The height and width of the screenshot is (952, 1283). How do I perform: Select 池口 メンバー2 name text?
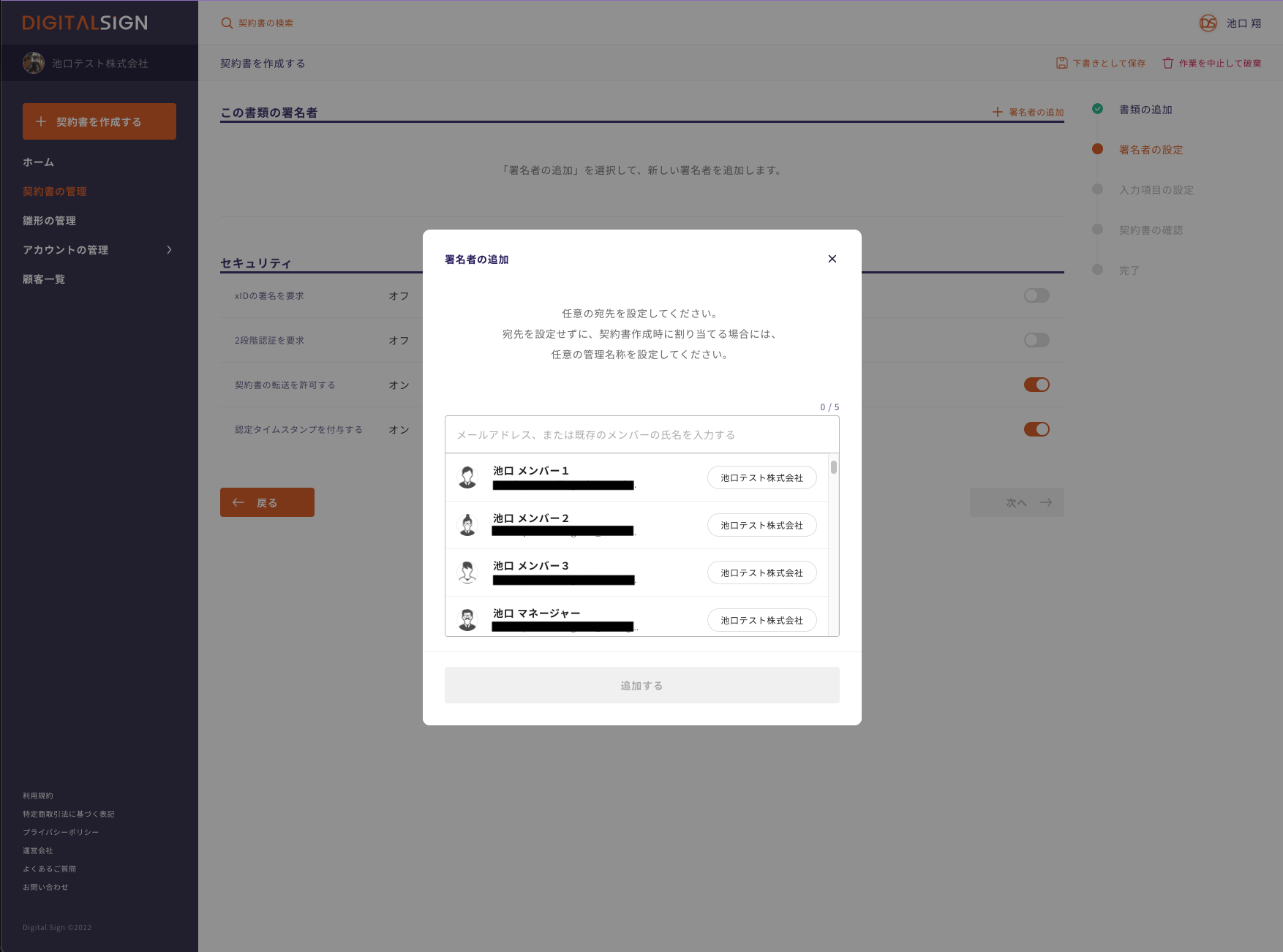tap(530, 518)
